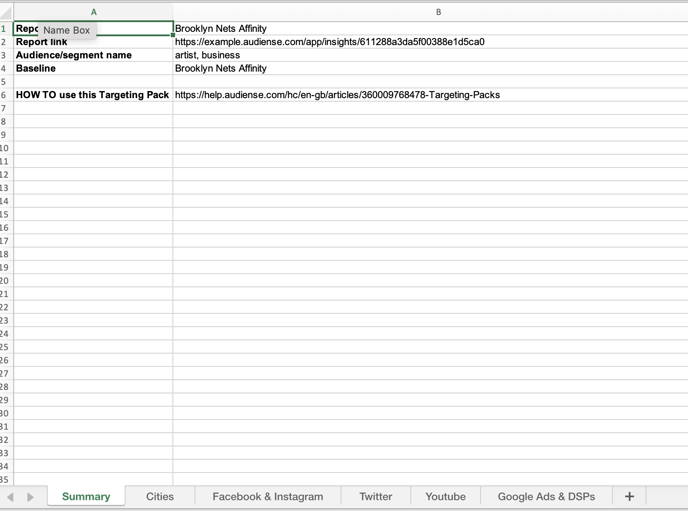Select the 'Audience/segment name' cell
Screen dimensions: 688x511
coord(93,55)
